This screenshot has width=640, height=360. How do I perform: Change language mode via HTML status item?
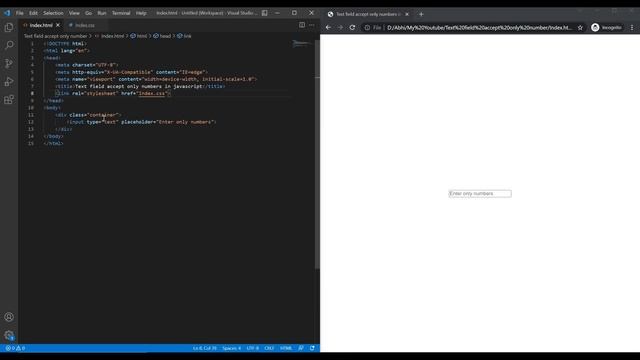[286, 348]
